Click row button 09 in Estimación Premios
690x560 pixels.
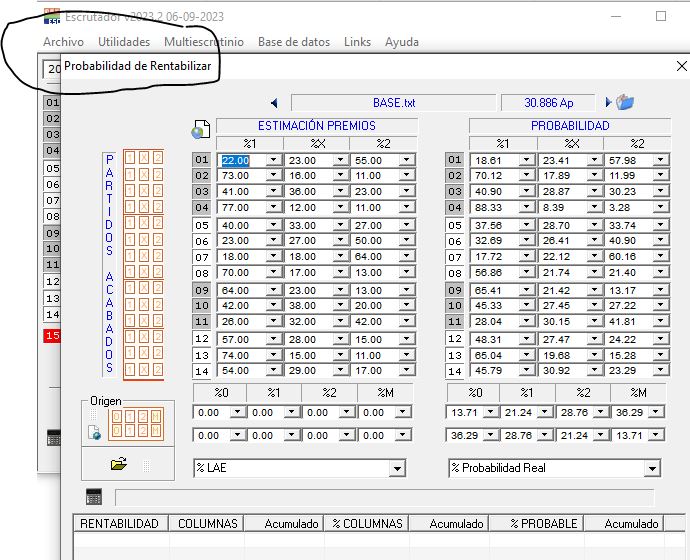(202, 290)
